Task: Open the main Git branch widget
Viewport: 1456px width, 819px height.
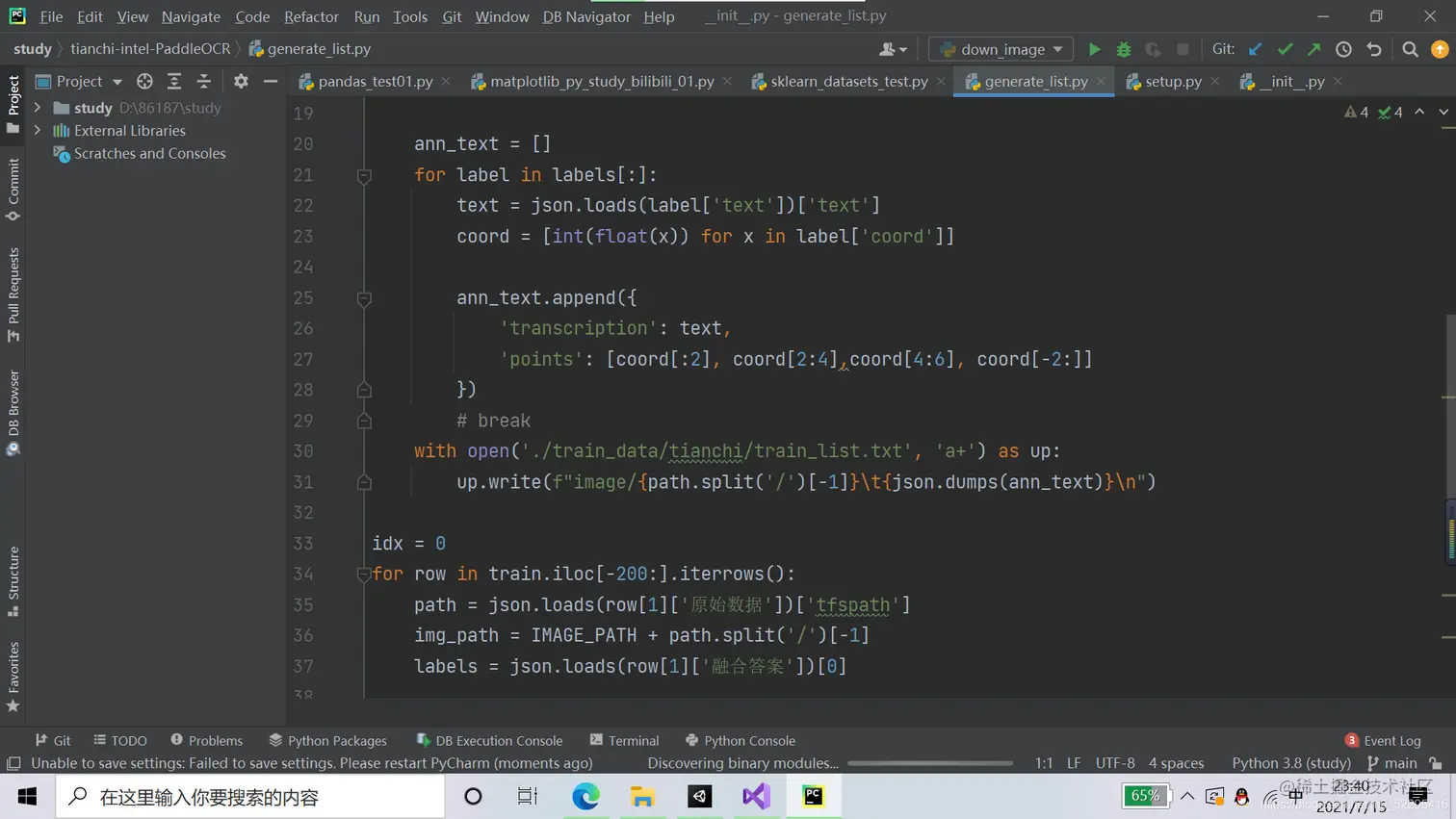Action: [1391, 763]
